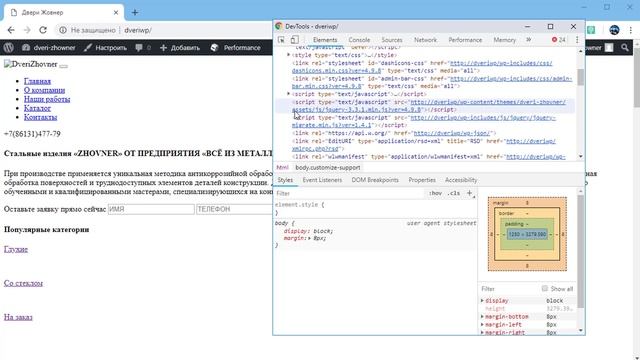Image resolution: width=640 pixels, height=360 pixels.
Task: Open the site info icon next to the address
Action: (63, 30)
